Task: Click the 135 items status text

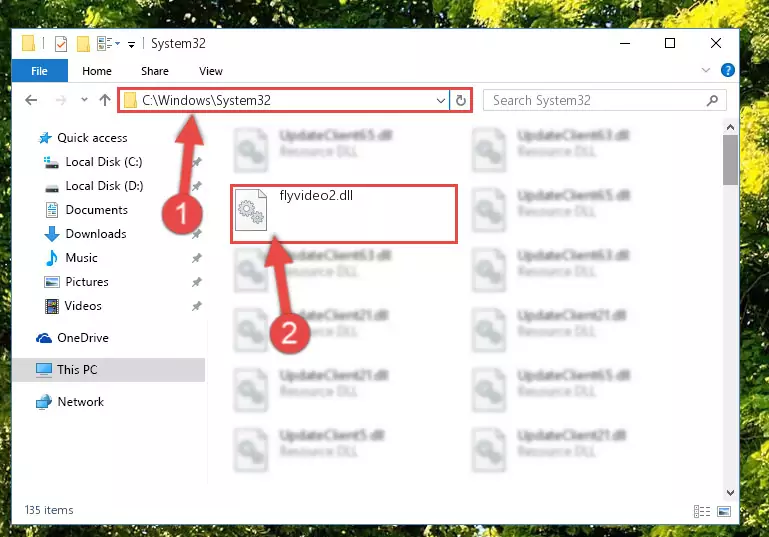Action: [x=49, y=510]
